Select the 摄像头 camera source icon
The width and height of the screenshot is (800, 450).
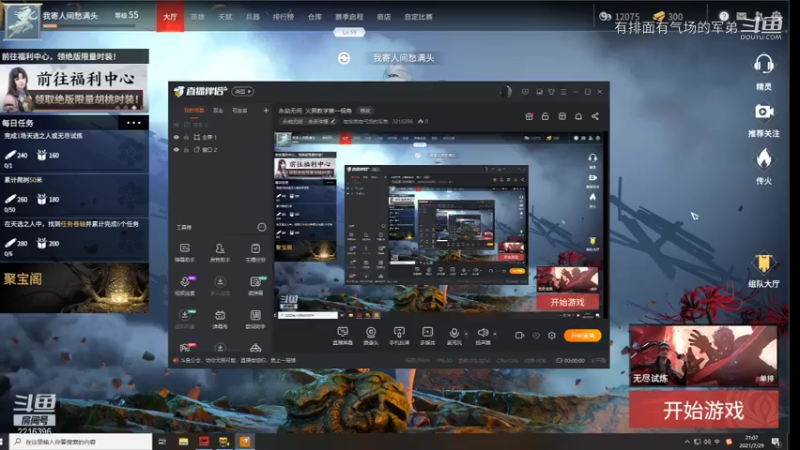371,332
